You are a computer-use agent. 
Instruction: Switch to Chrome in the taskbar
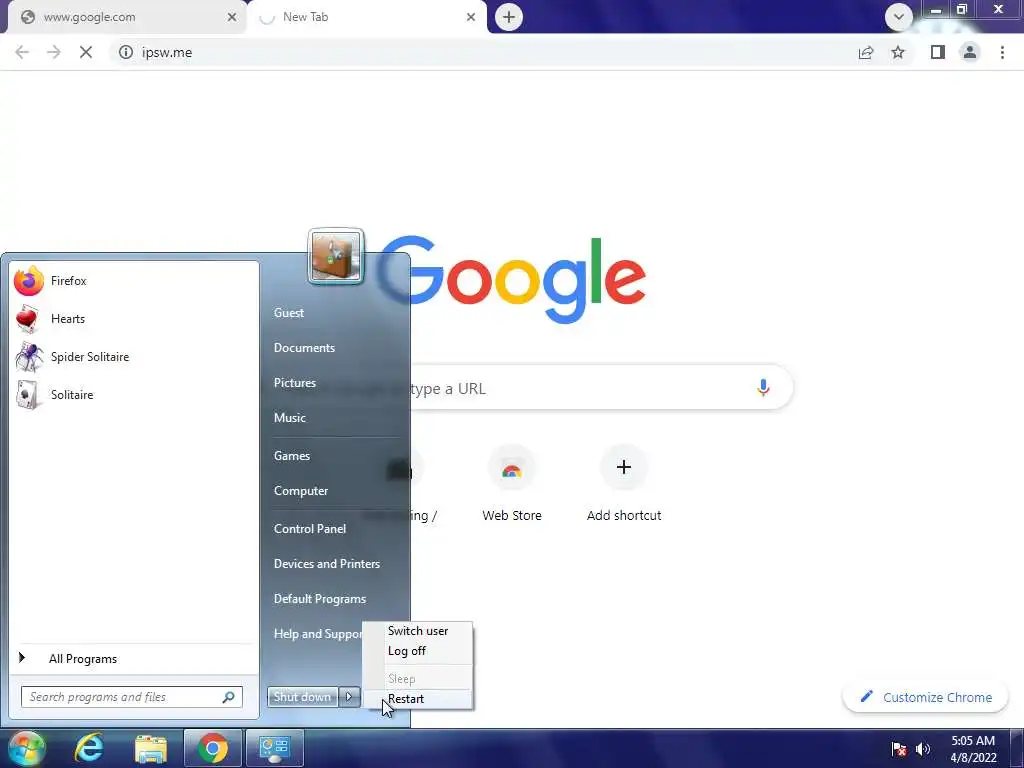(x=212, y=748)
